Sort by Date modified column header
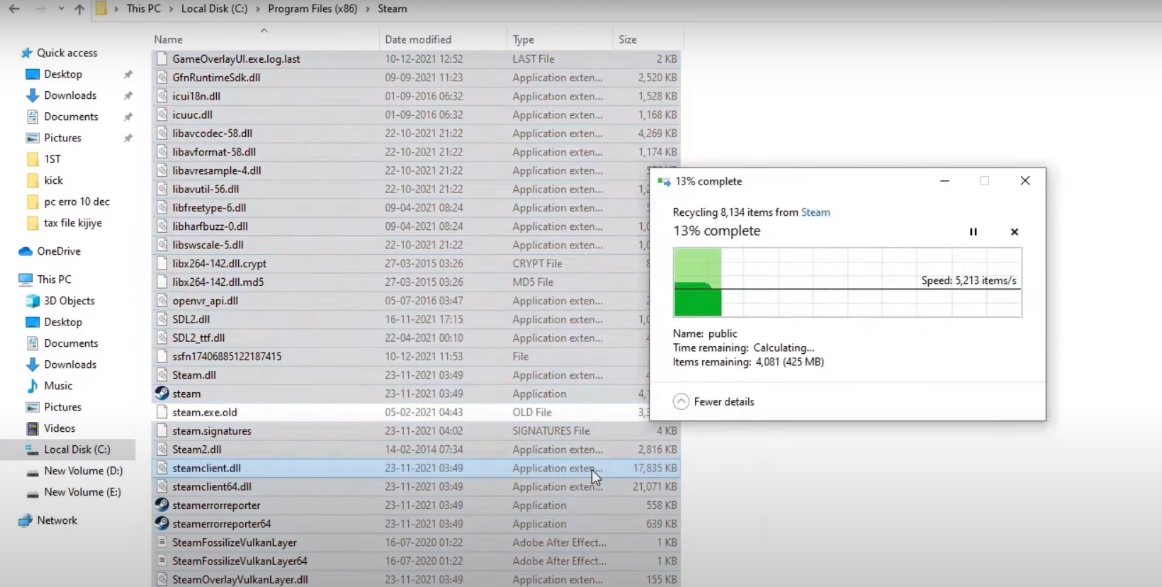The width and height of the screenshot is (1162, 587). [418, 39]
